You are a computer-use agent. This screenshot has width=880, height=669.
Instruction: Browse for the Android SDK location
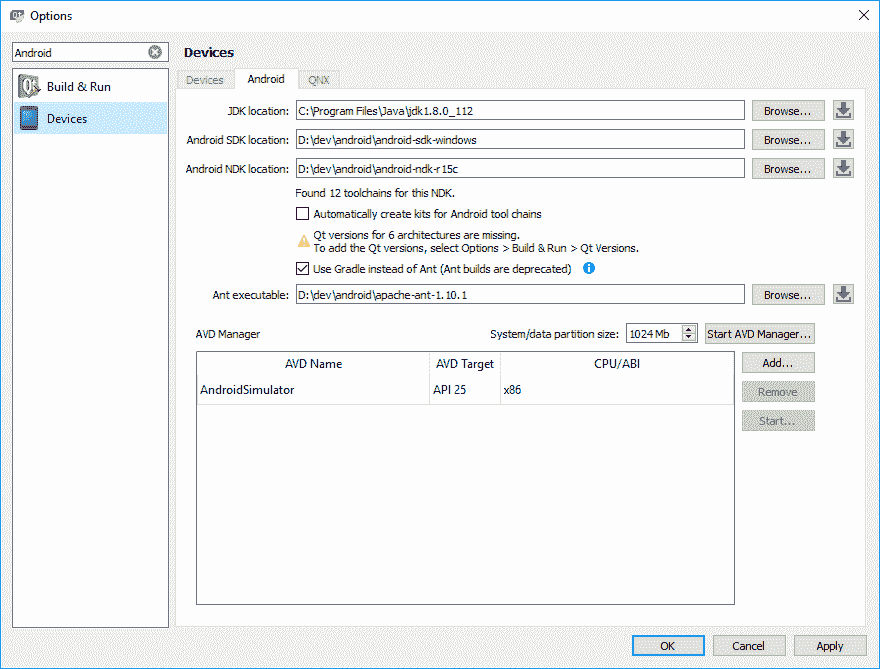click(x=788, y=140)
